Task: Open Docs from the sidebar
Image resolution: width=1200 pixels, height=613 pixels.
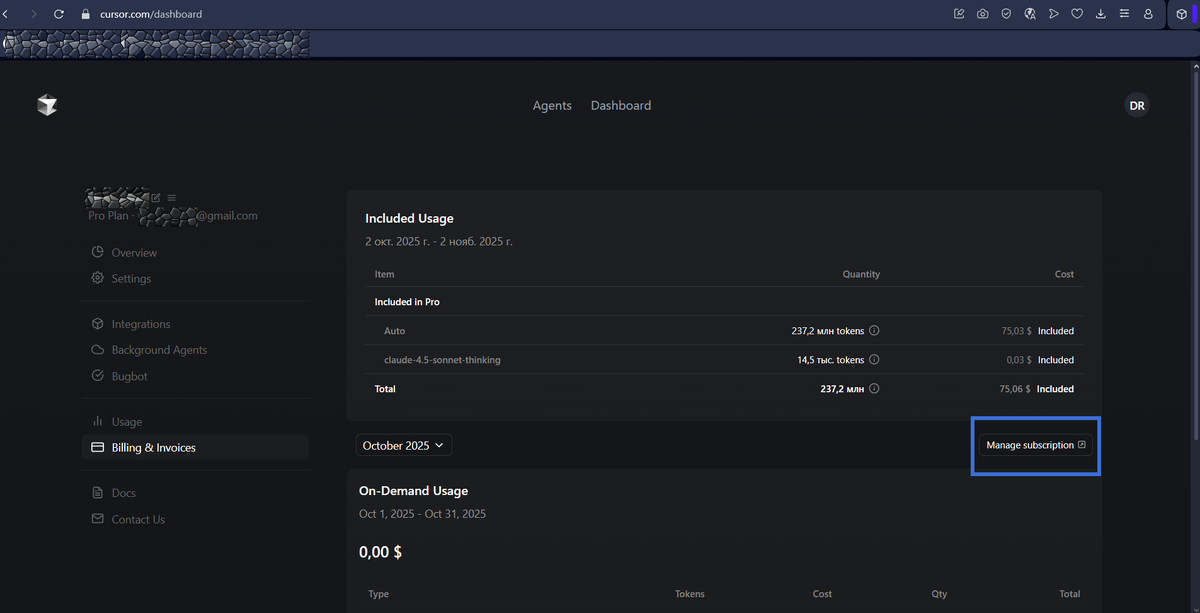Action: [x=195, y=493]
